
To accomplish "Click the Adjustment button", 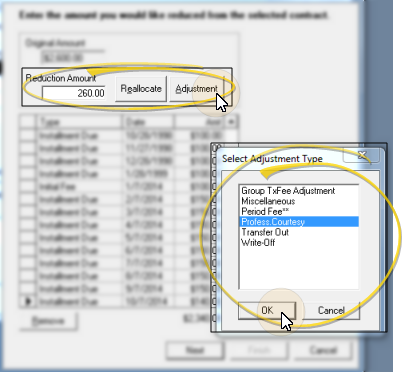I will point(197,89).
